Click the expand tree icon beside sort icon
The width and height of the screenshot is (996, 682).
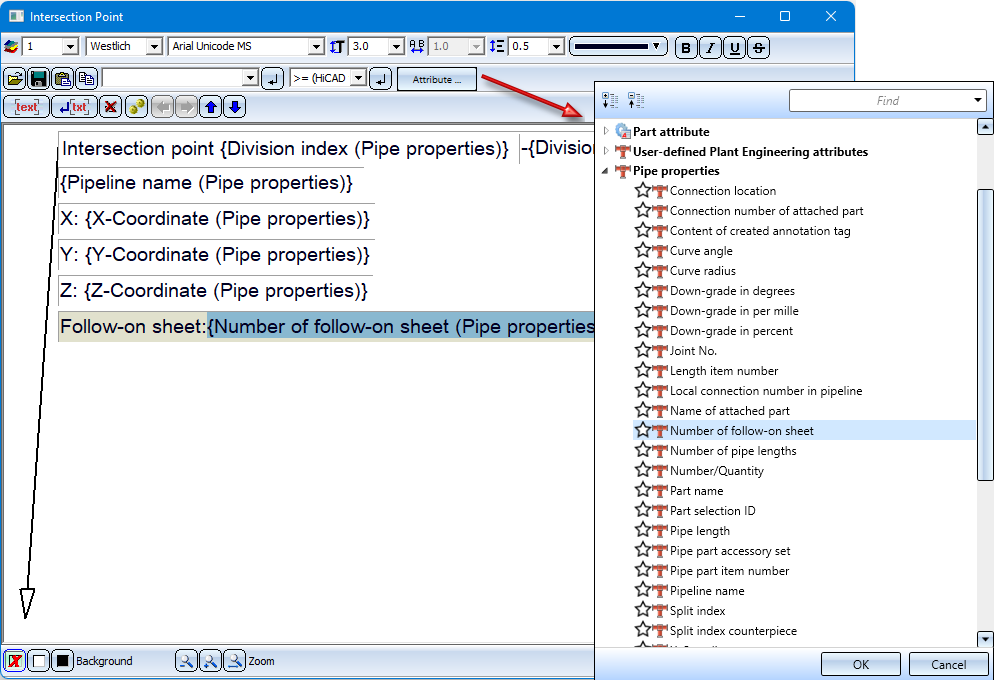click(x=636, y=100)
